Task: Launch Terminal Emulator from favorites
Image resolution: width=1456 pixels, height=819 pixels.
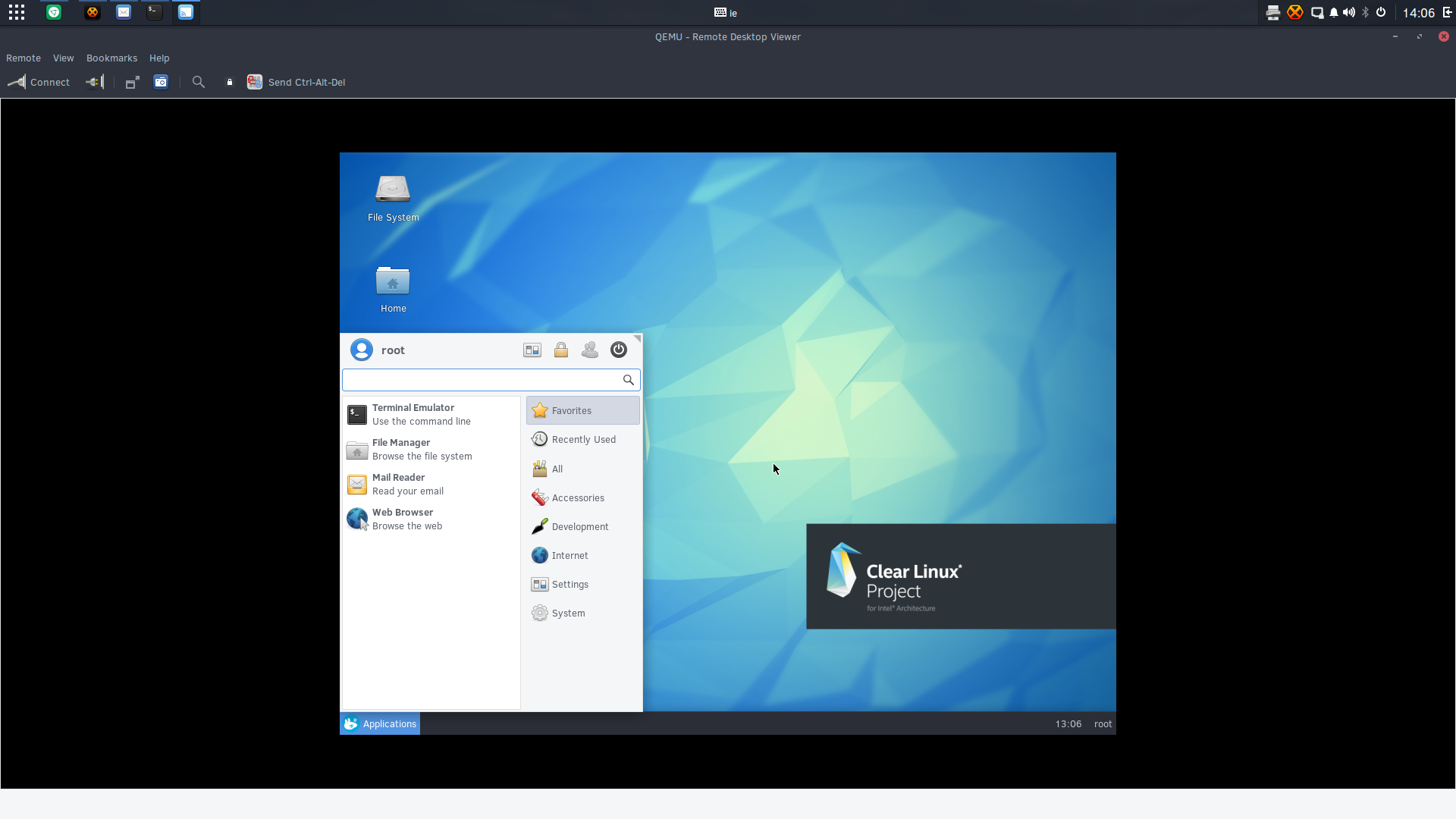Action: pos(431,415)
